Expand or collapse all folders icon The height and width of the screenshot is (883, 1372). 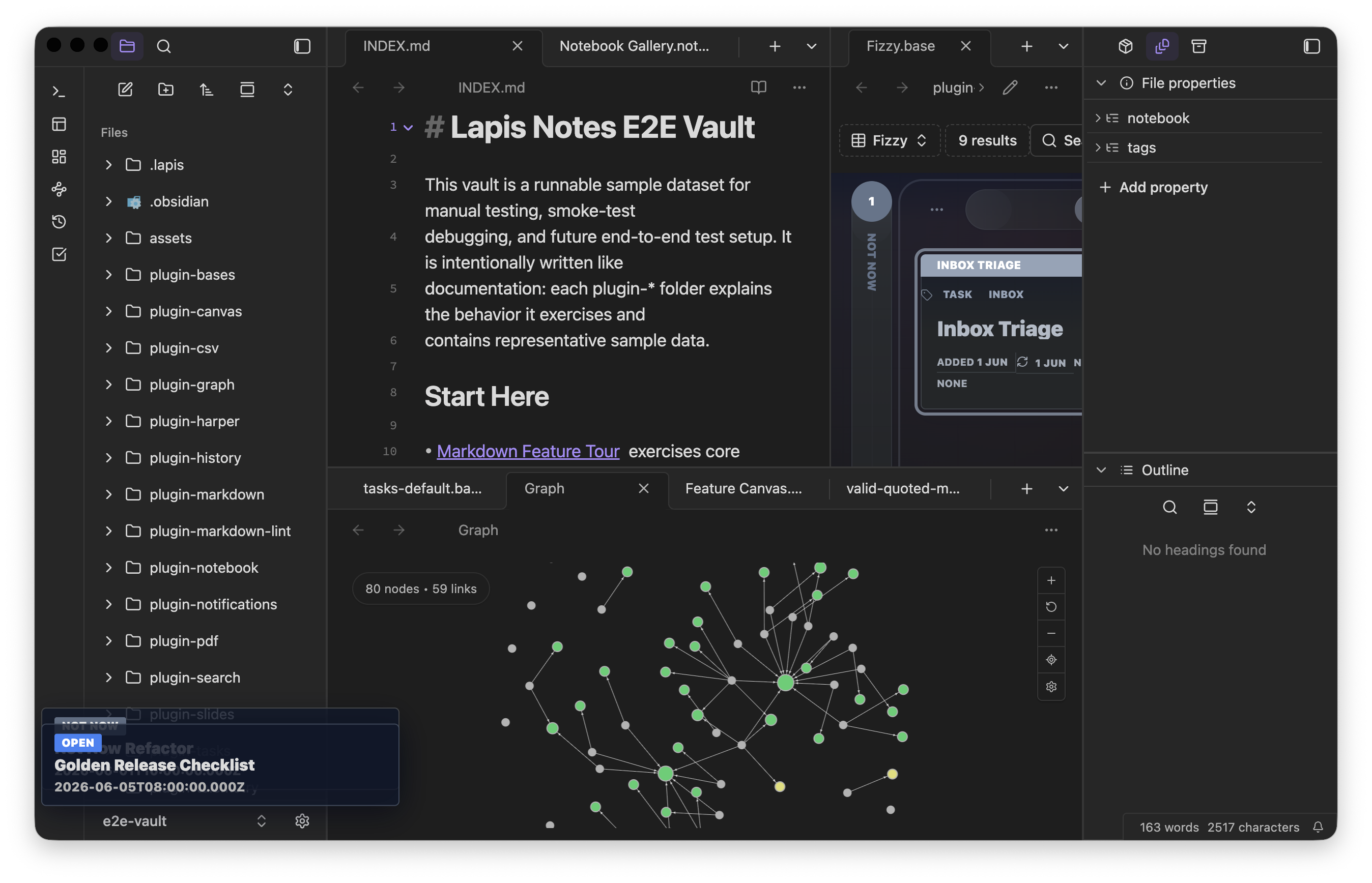288,90
